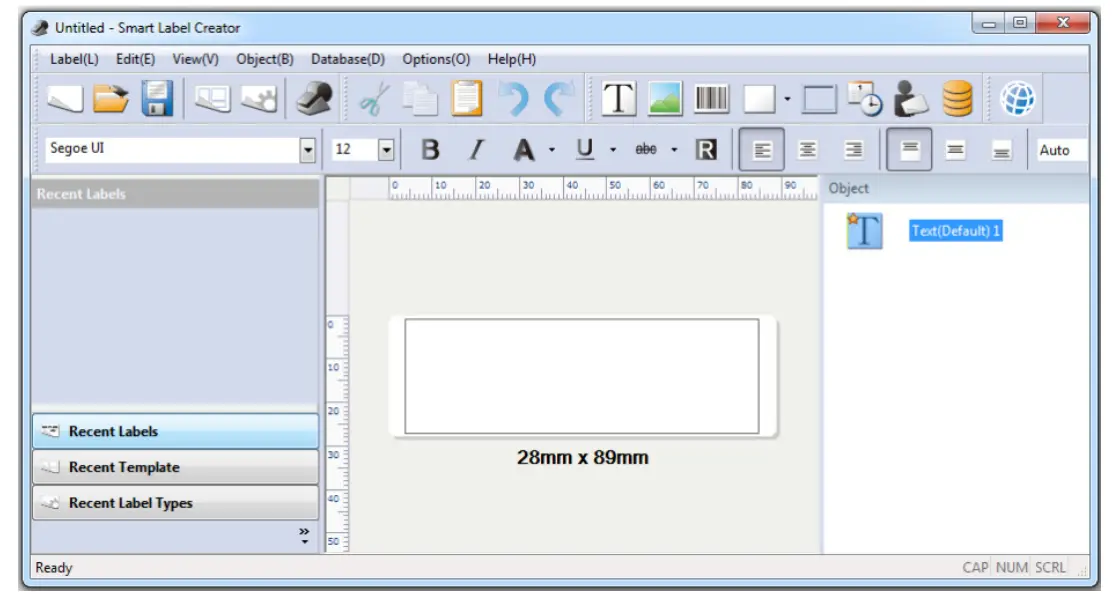Open the Label(L) menu
Viewport: 1112px width, 601px height.
point(74,60)
